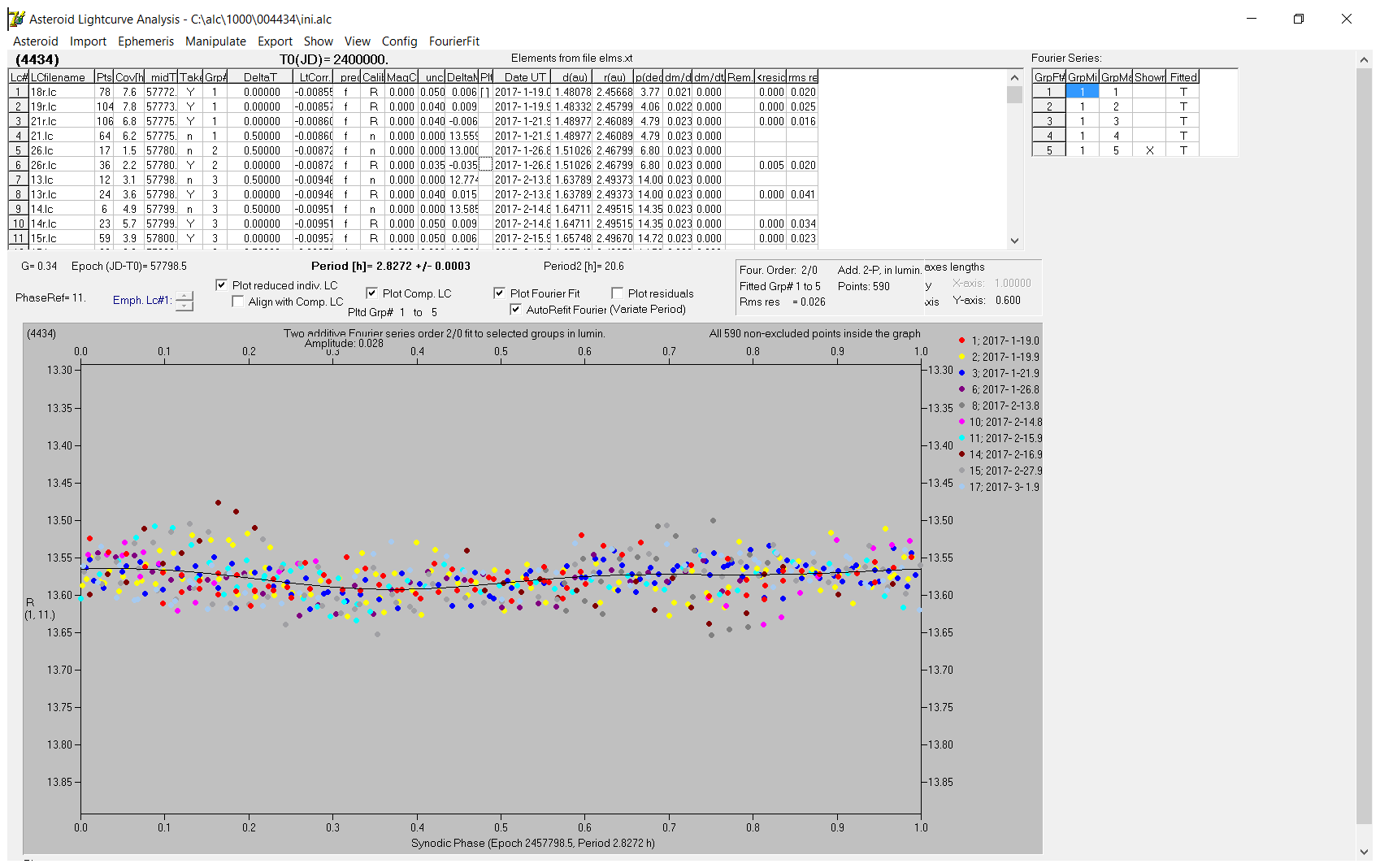Click the DeltaT column header
The image size is (1380, 868).
tap(260, 77)
